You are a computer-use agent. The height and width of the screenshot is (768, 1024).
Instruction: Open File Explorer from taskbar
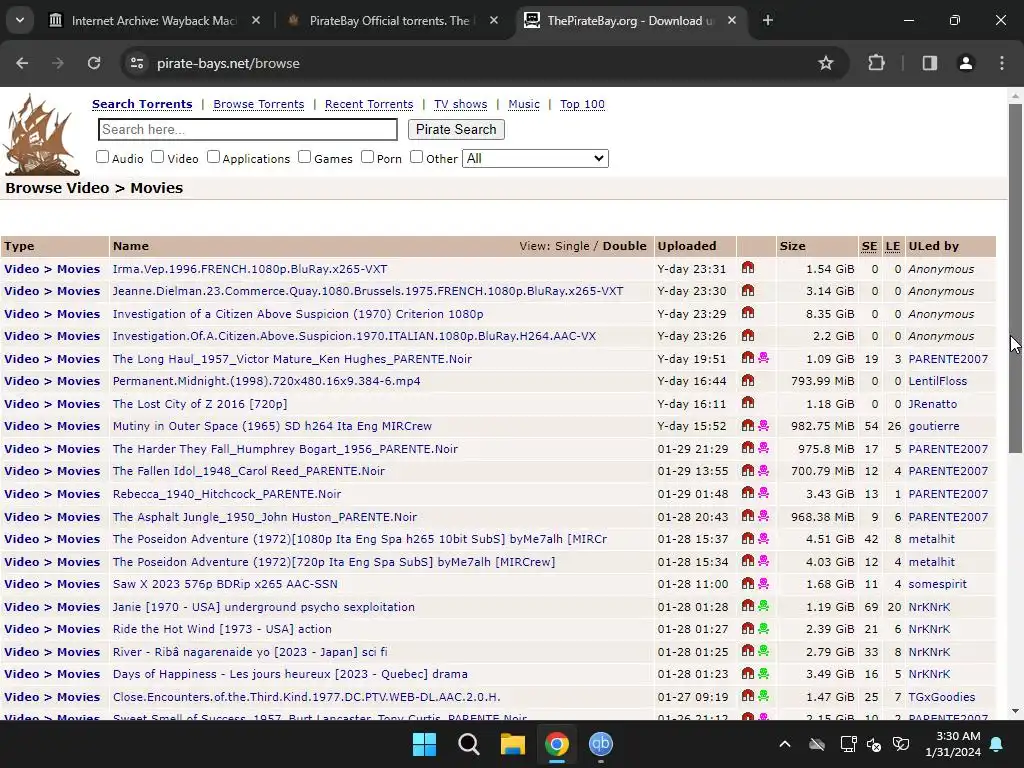[x=513, y=744]
